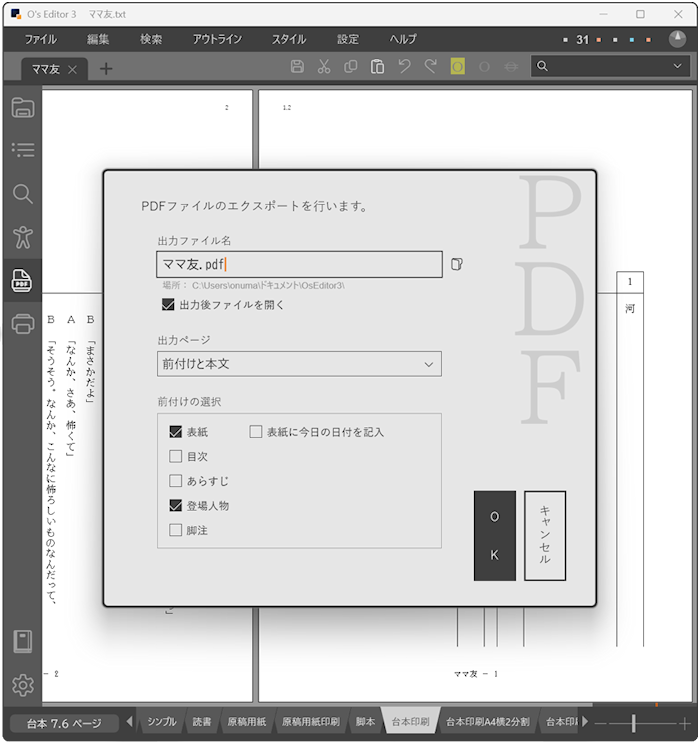Click the scissors cut icon

pyautogui.click(x=324, y=67)
